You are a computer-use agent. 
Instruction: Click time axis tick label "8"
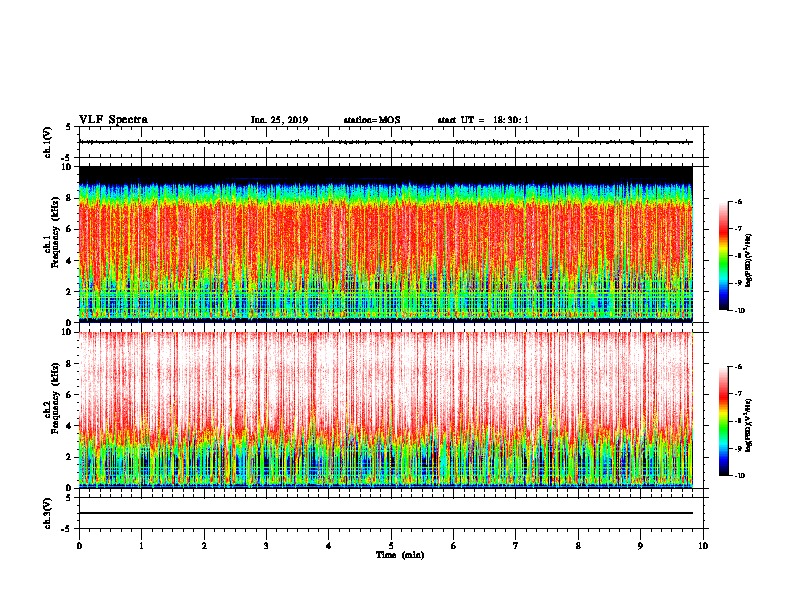coord(578,546)
